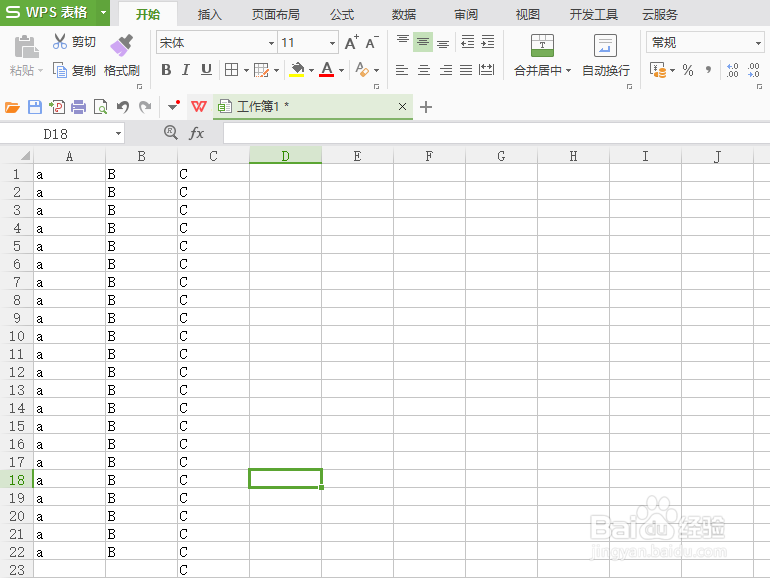The height and width of the screenshot is (578, 770).
Task: Expand the 合并居中 dropdown arrow
Action: [569, 71]
